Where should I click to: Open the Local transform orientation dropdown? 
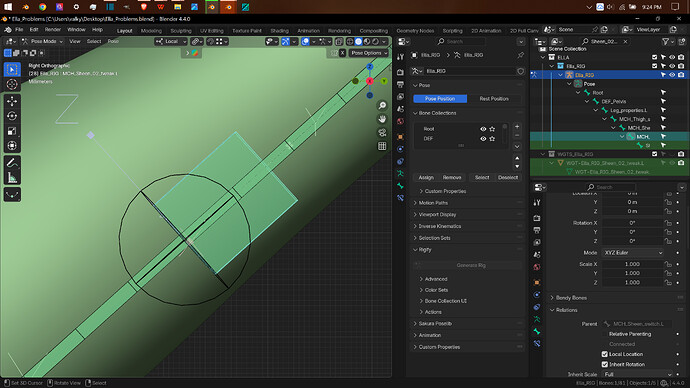171,41
